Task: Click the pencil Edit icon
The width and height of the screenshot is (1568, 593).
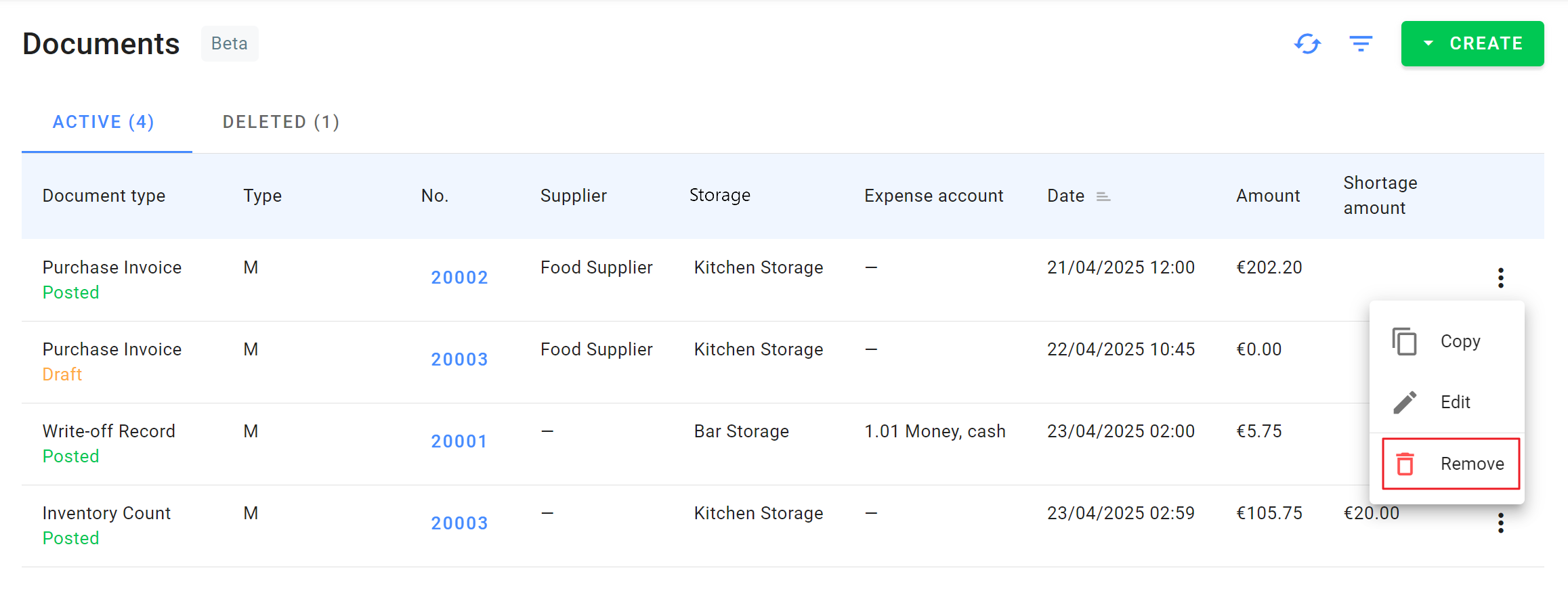Action: pos(1405,402)
